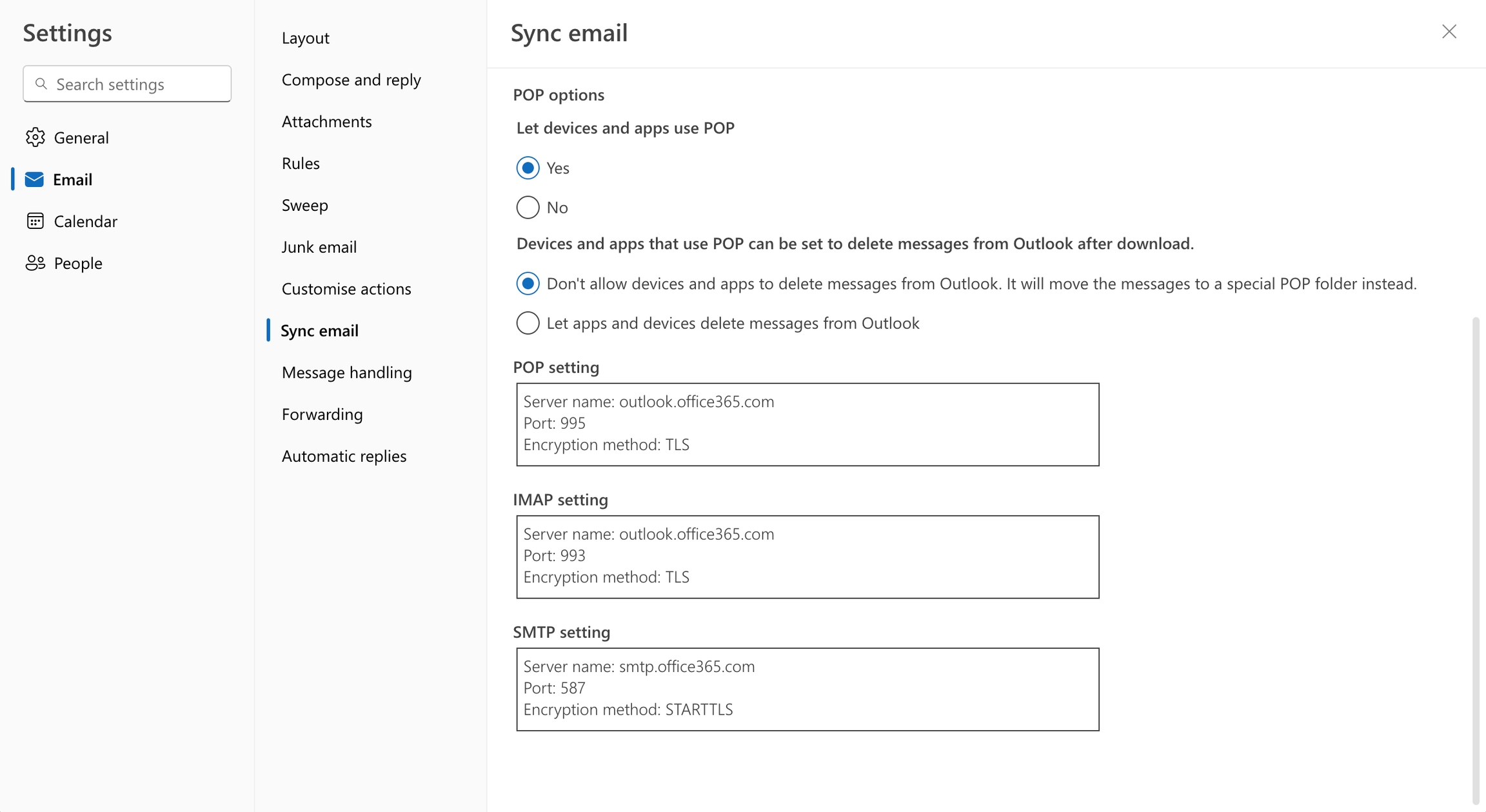
Task: Open Automatic replies settings
Action: point(344,457)
